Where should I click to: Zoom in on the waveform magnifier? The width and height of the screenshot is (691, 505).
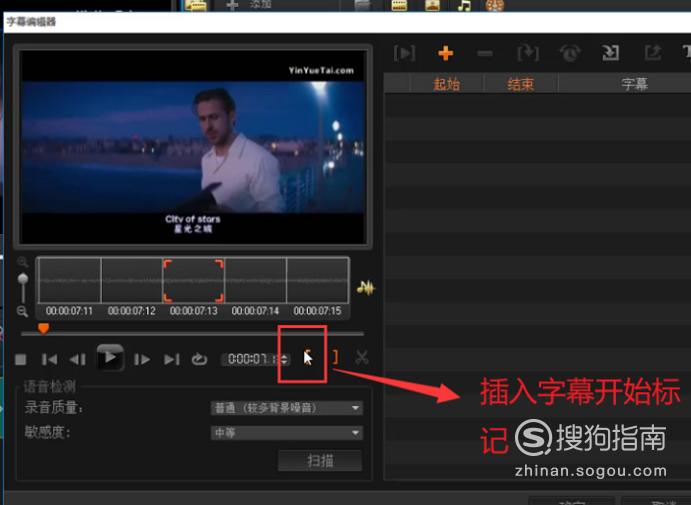tap(22, 263)
